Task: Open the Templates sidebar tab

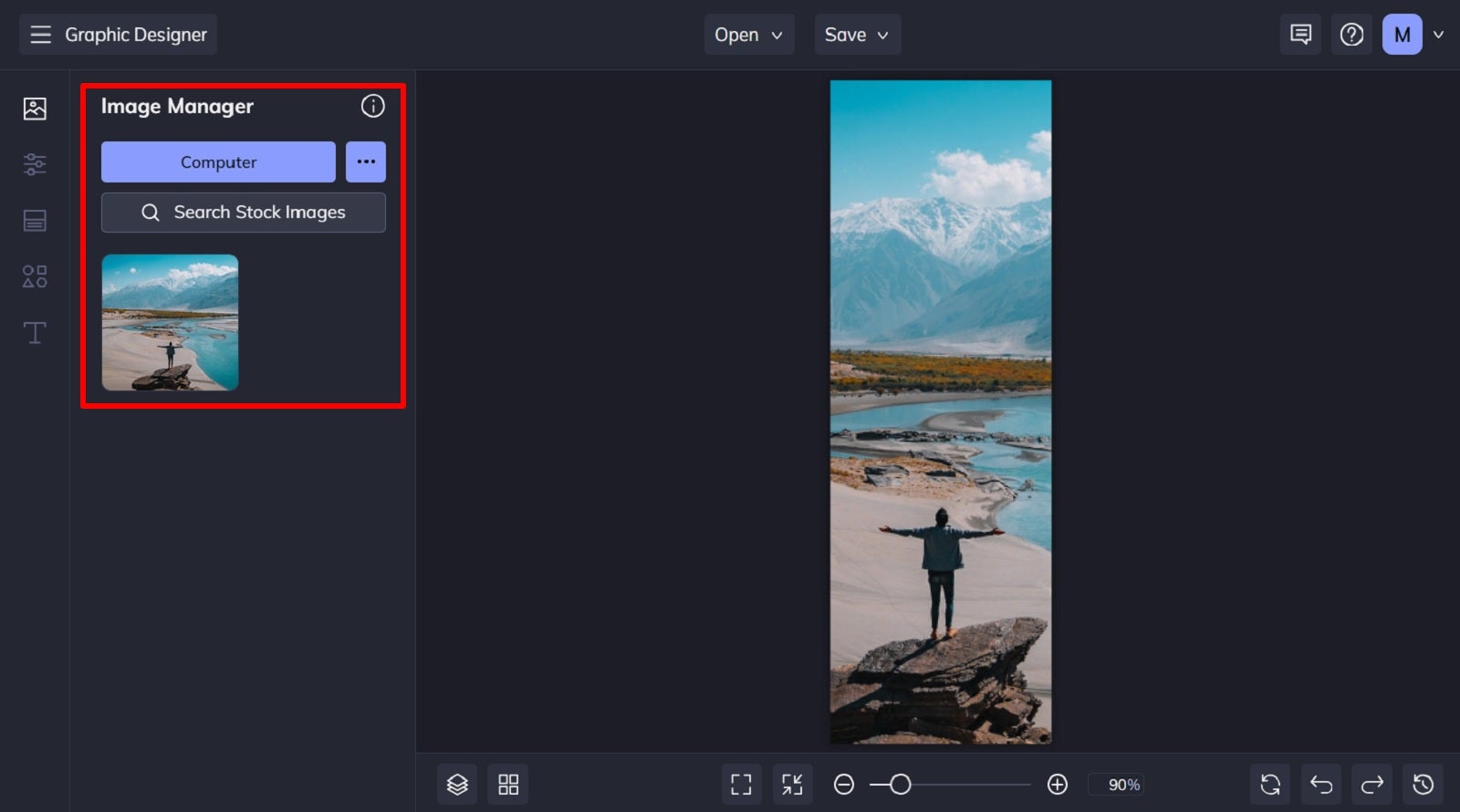Action: click(x=35, y=221)
